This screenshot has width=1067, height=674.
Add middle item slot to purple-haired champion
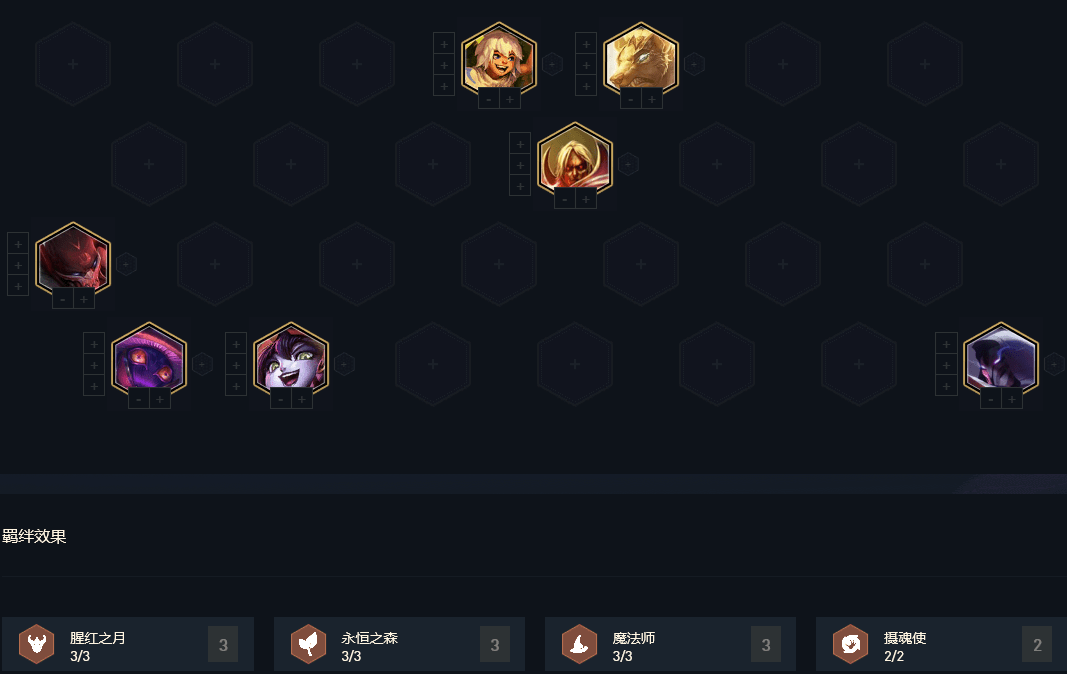(x=235, y=365)
